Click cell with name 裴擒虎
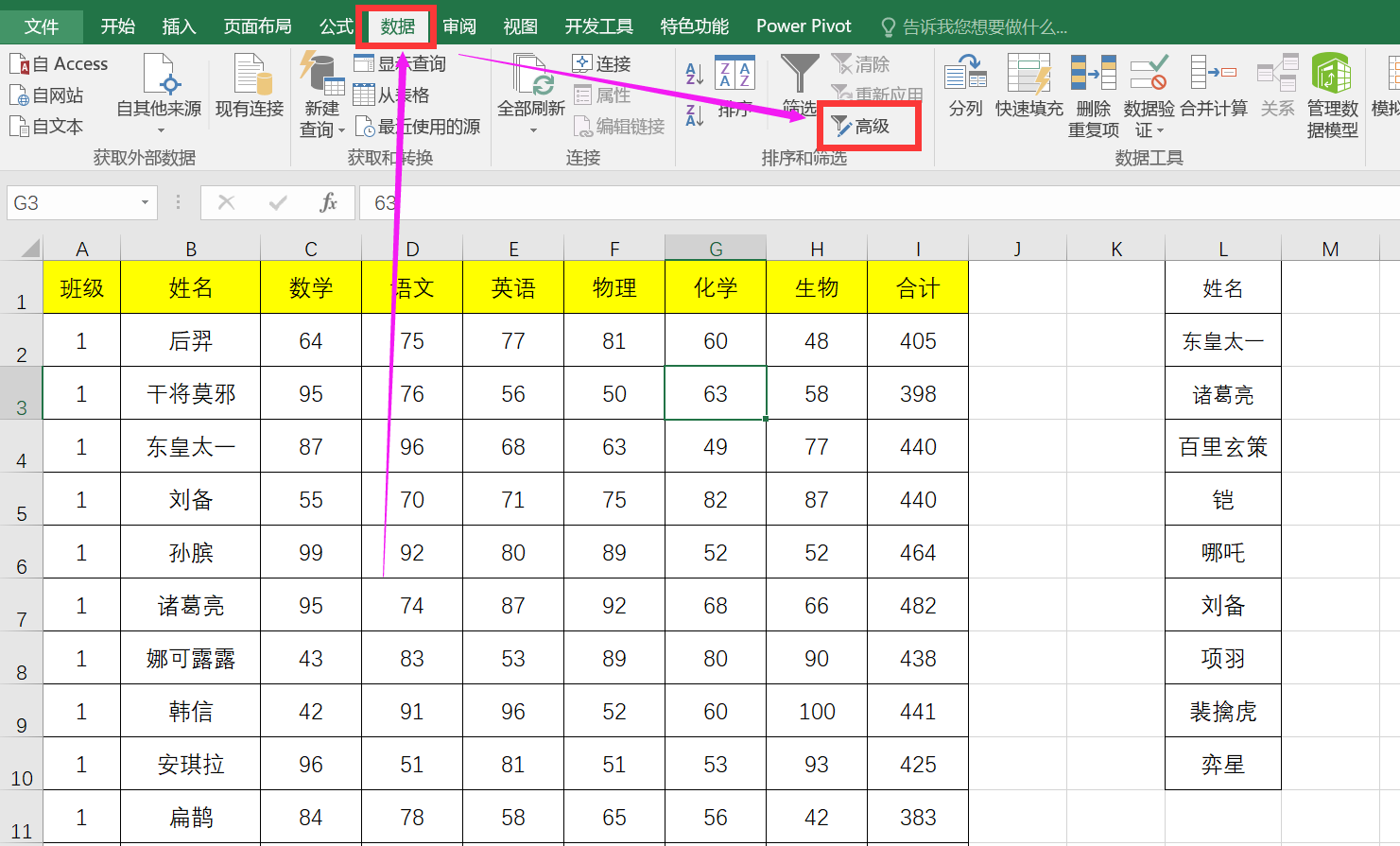 coord(1223,711)
